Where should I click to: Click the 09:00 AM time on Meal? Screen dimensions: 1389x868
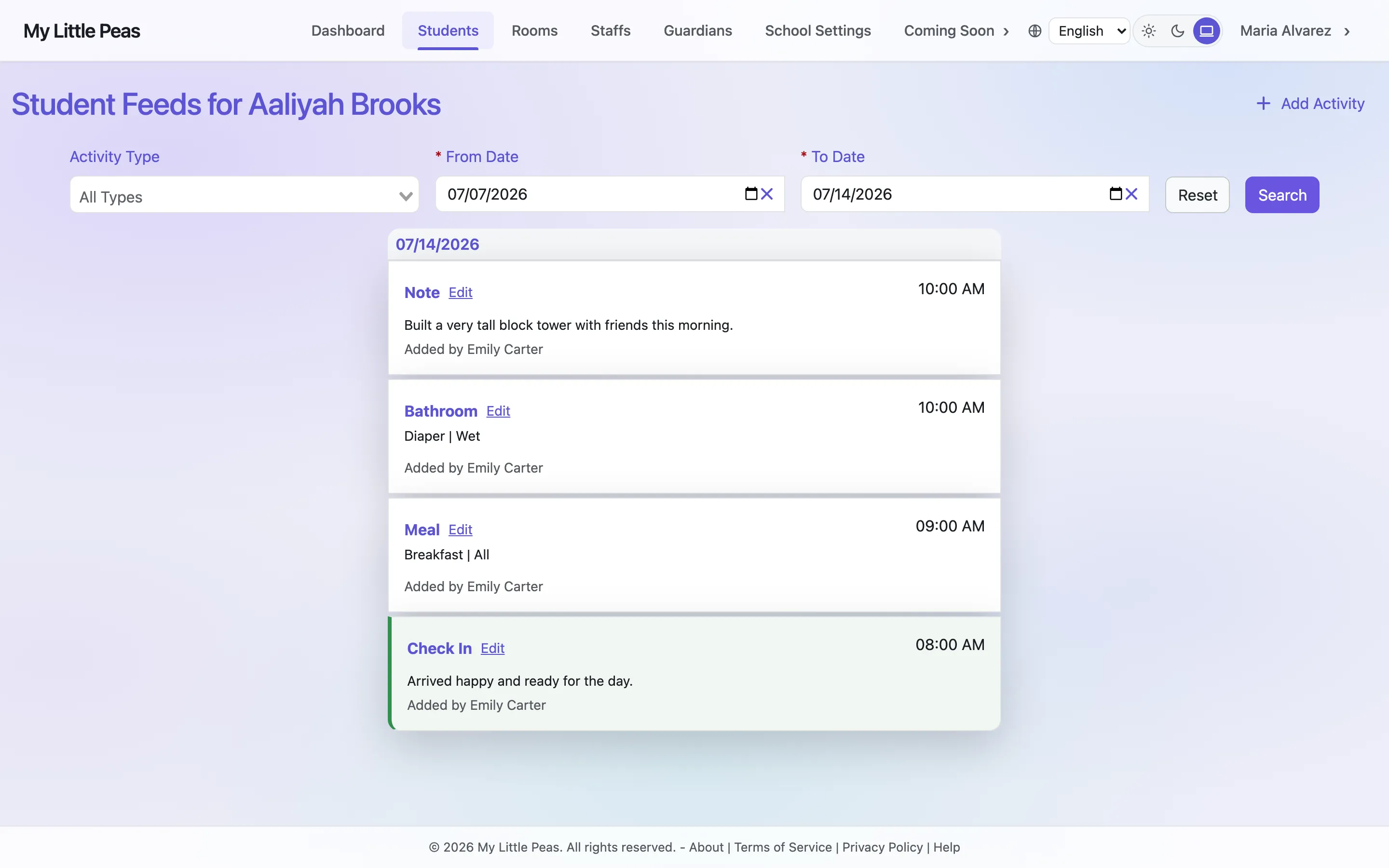point(950,526)
